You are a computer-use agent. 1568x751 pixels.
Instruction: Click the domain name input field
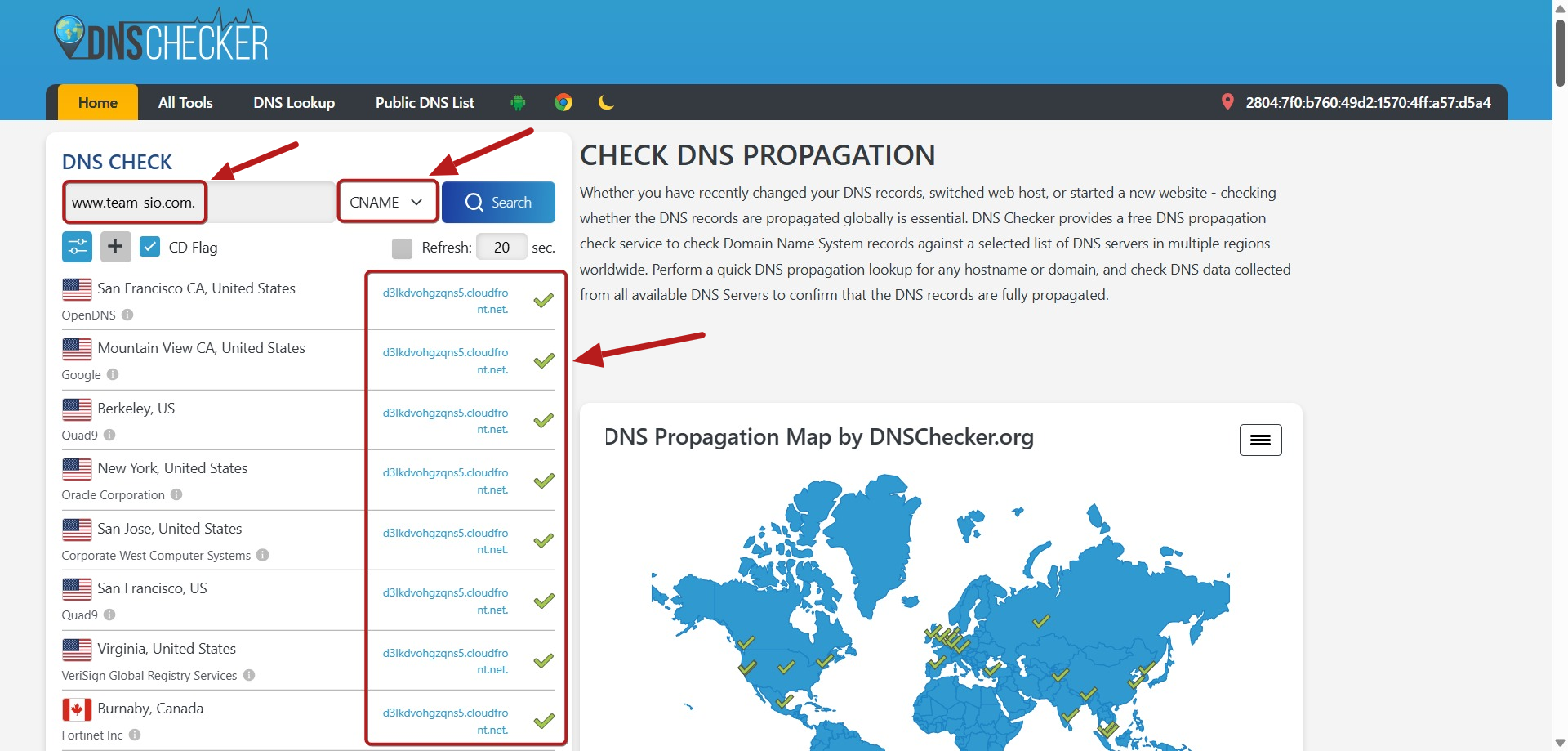(x=198, y=202)
